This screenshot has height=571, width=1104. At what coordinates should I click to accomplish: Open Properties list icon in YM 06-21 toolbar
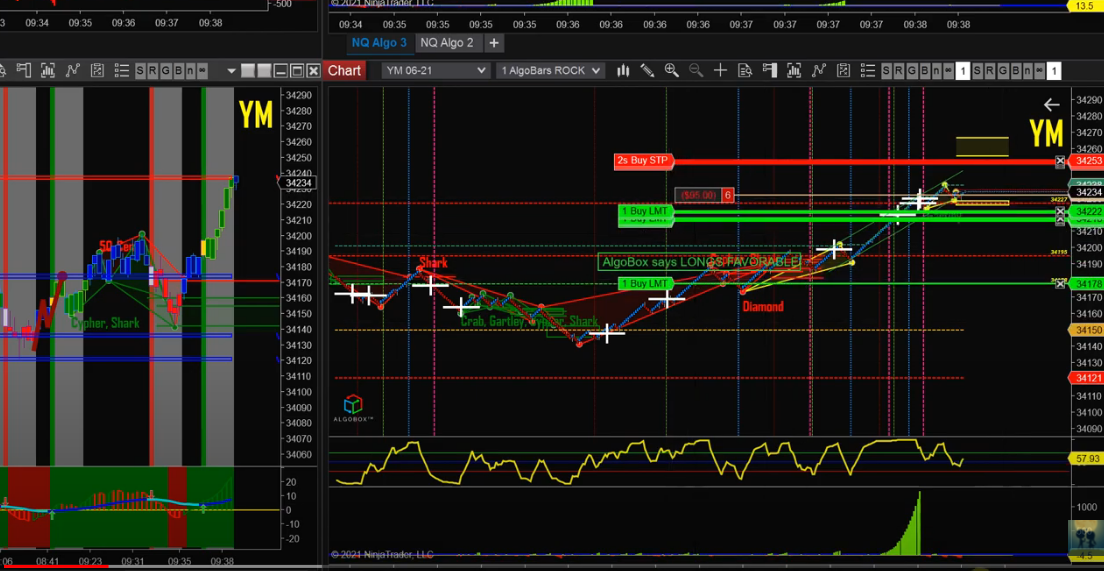868,70
